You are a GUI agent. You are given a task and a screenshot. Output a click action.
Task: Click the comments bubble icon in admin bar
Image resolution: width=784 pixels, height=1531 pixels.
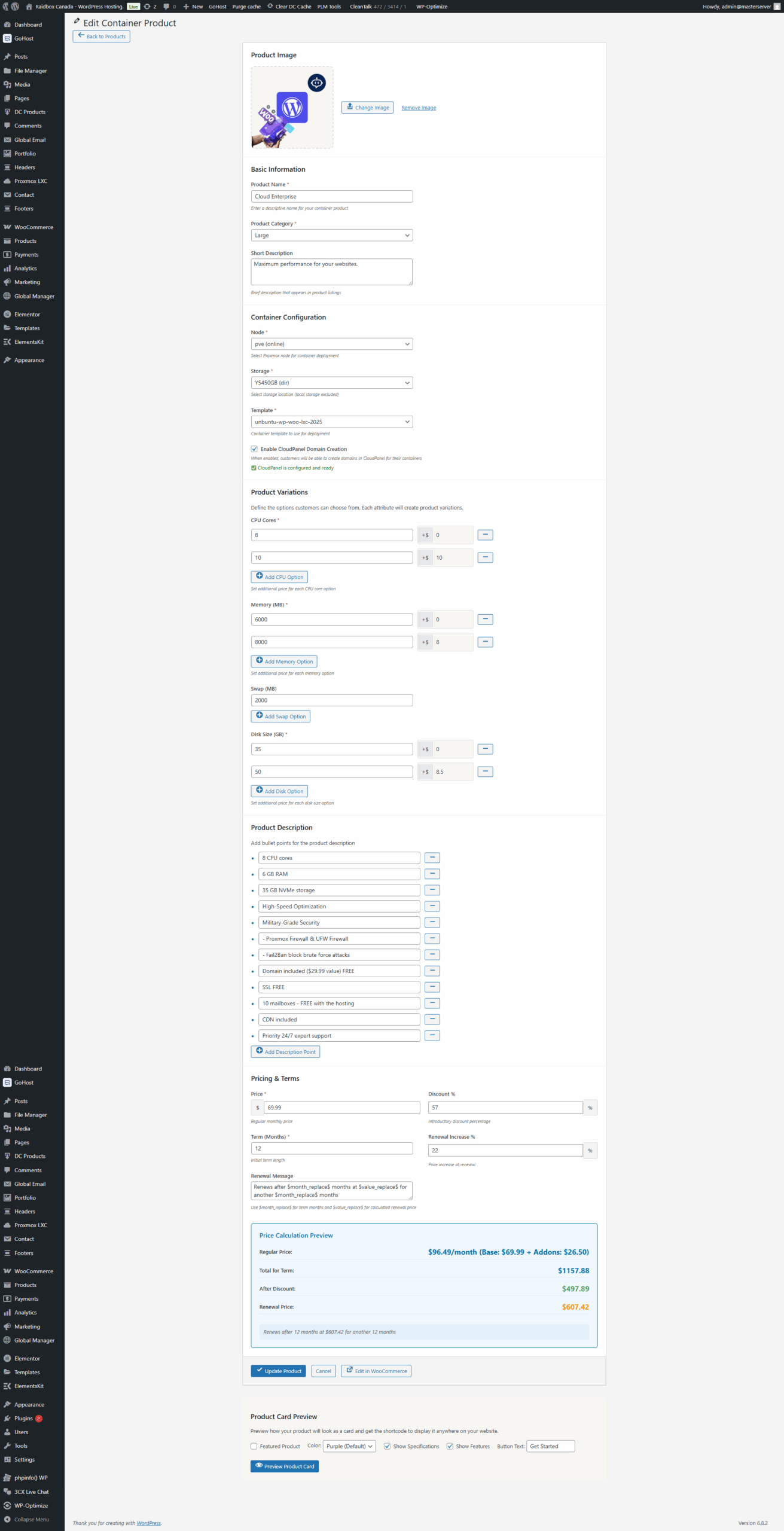(166, 7)
